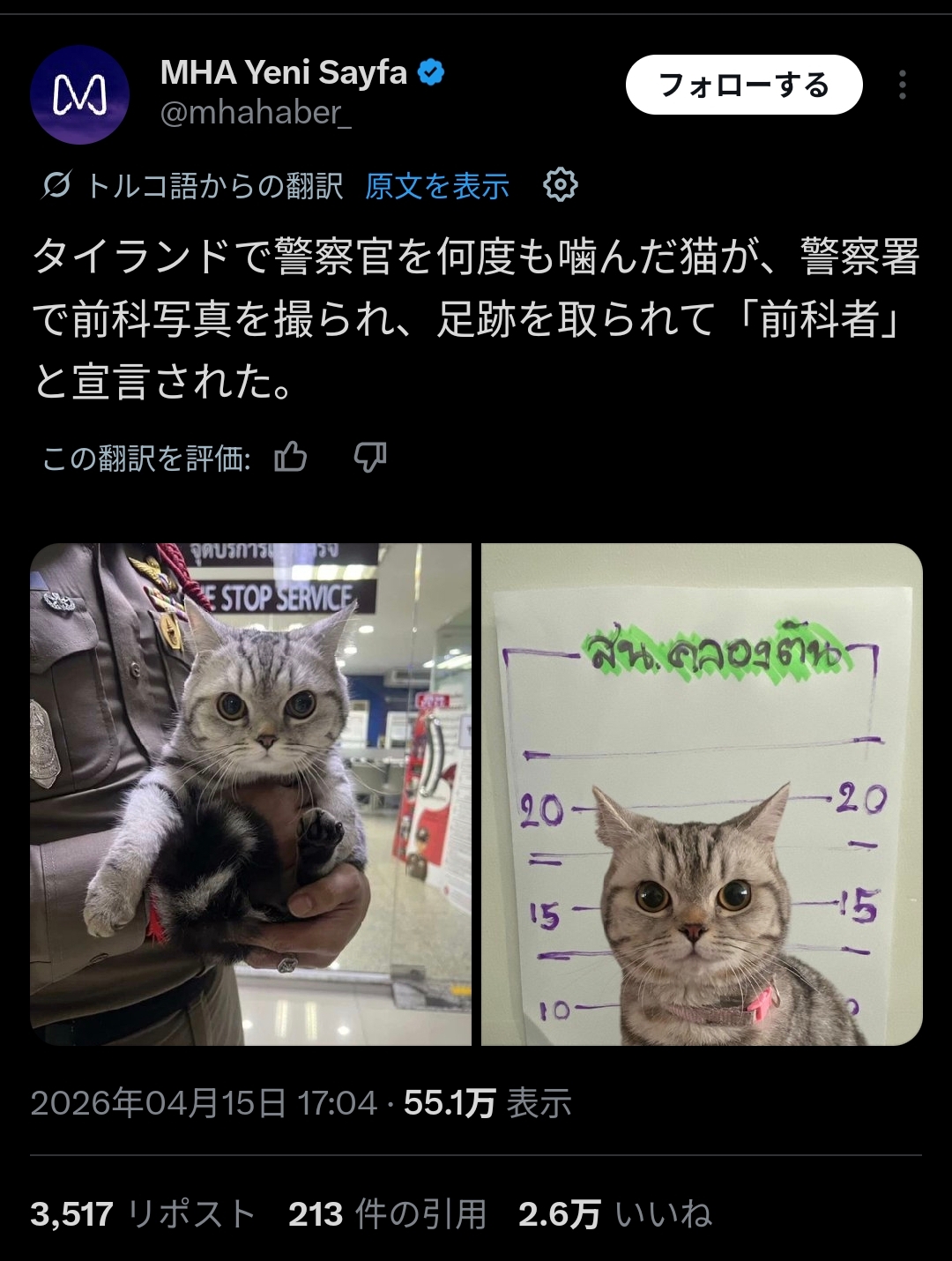Open translation settings gear icon
This screenshot has height=1261, width=952.
point(561,185)
